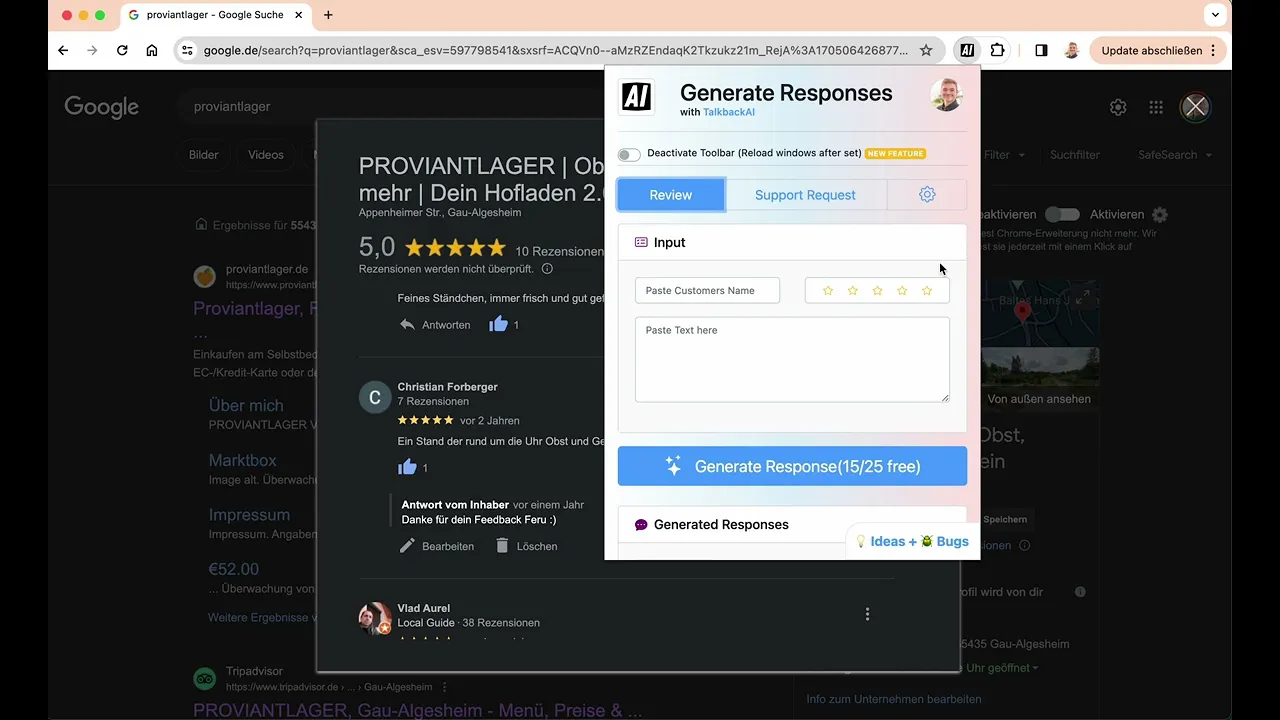Open the Filter dropdown
This screenshot has width=1280, height=720.
[x=1004, y=155]
